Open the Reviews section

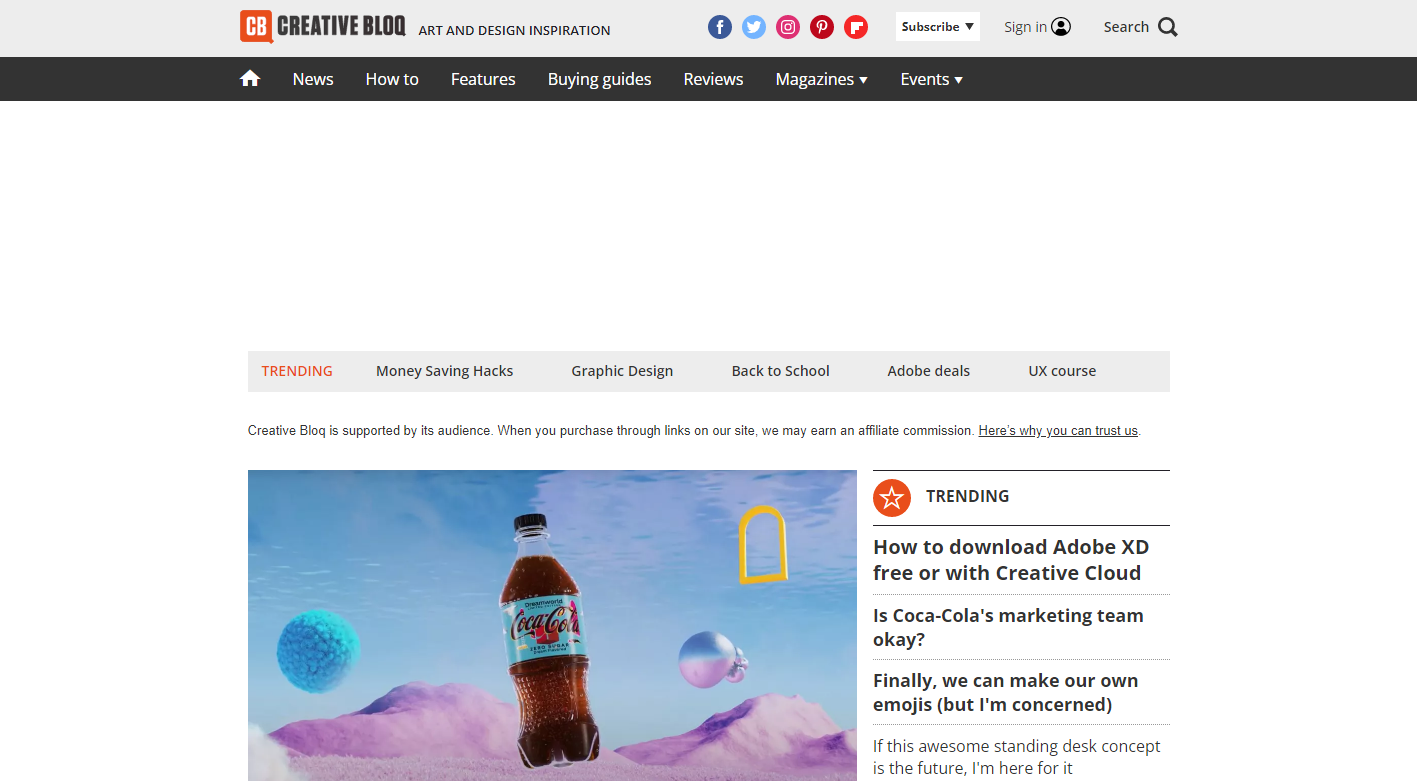click(x=714, y=79)
